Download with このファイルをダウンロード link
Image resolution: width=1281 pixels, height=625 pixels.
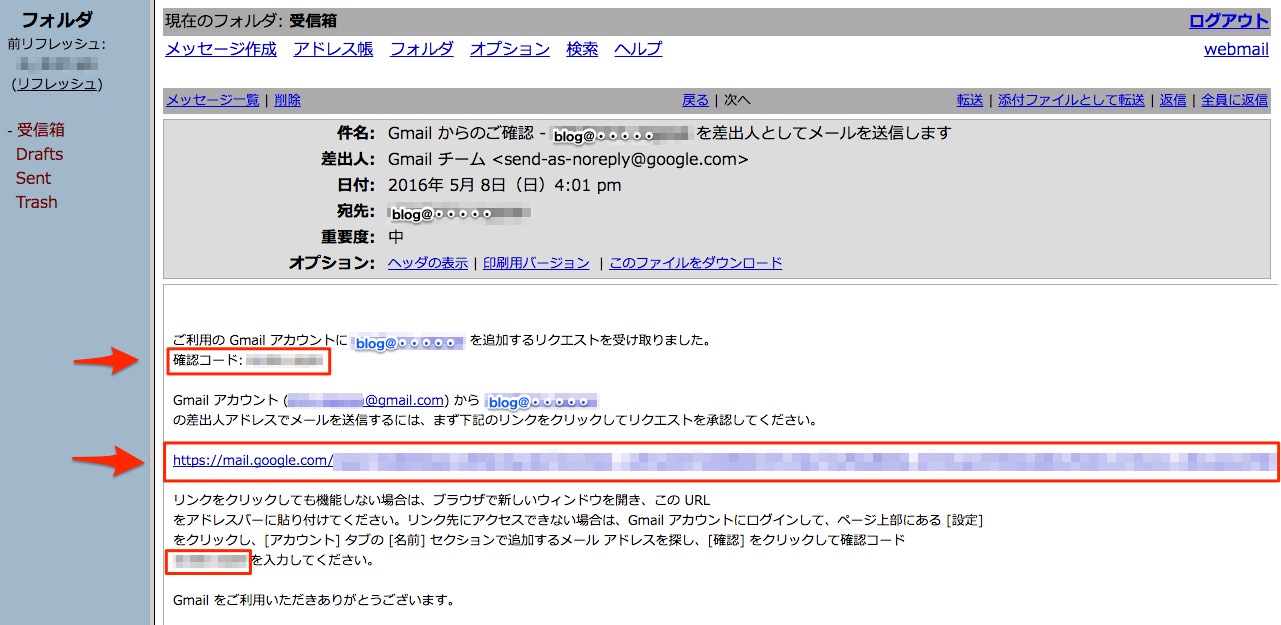(696, 263)
